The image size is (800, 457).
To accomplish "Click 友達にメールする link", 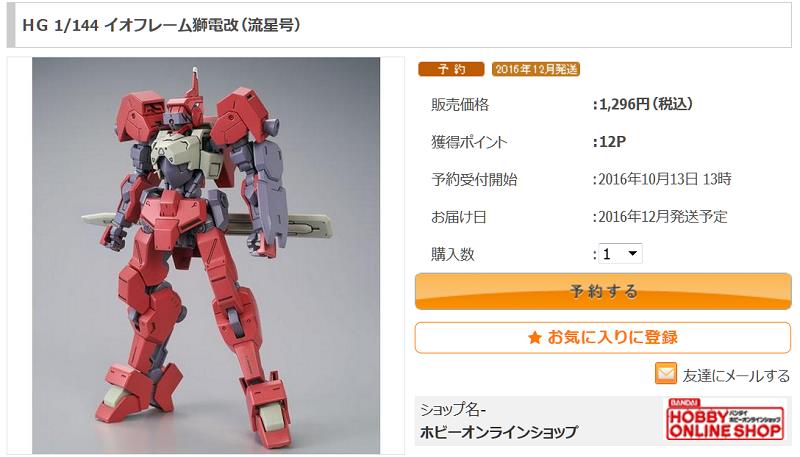I will click(736, 376).
